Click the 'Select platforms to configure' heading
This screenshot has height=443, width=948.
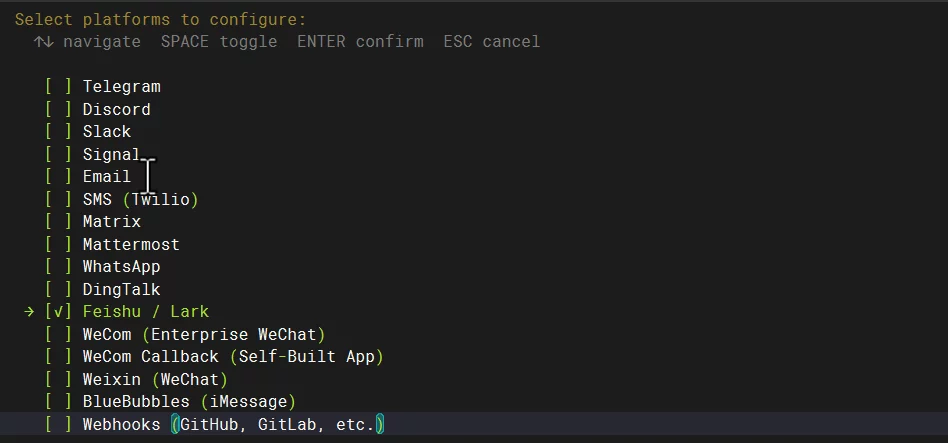[160, 19]
